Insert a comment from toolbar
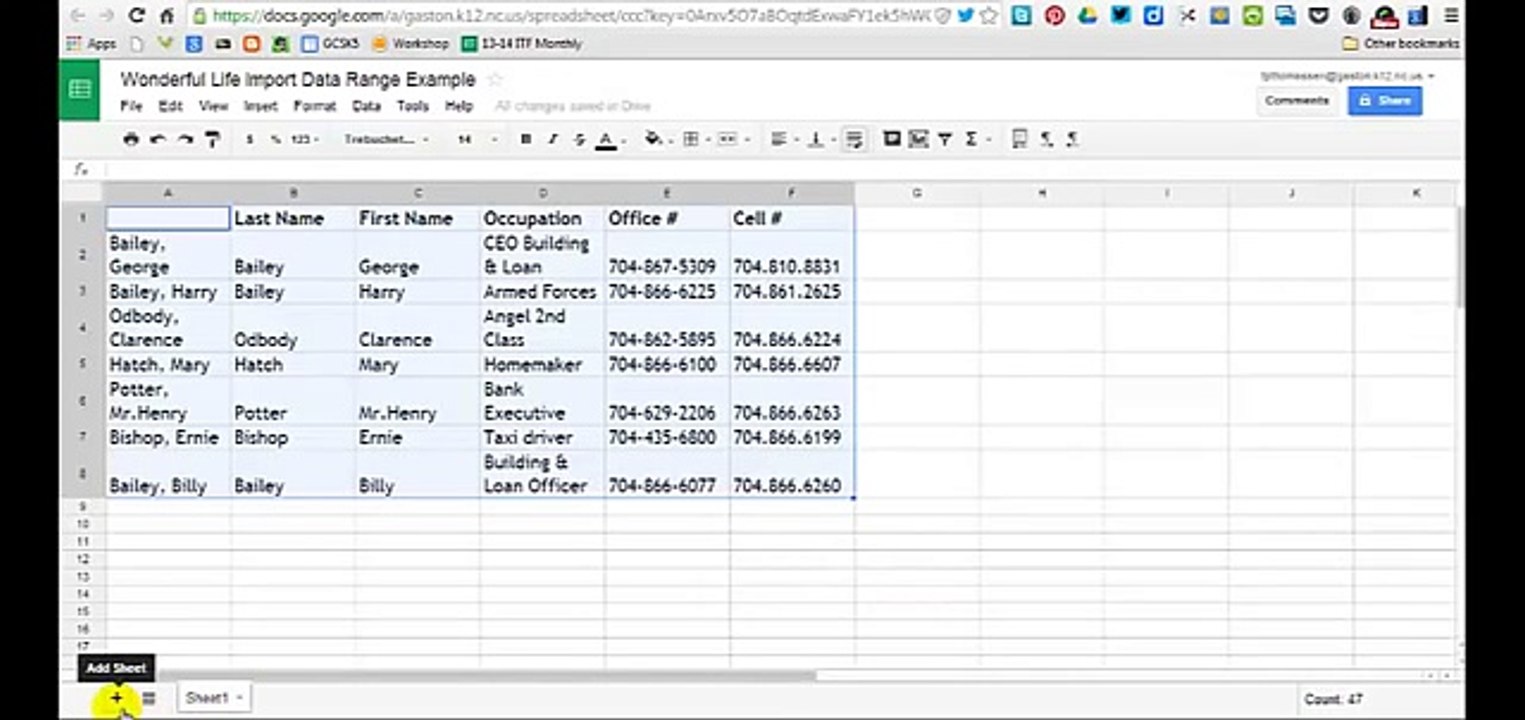The image size is (1525, 720). coord(892,140)
